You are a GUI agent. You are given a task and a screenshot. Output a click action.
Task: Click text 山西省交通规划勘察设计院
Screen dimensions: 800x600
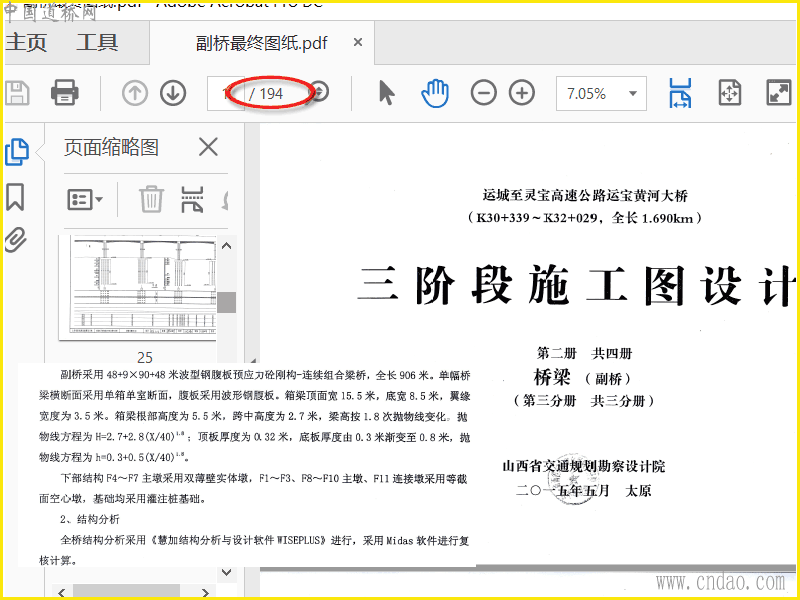(x=584, y=466)
